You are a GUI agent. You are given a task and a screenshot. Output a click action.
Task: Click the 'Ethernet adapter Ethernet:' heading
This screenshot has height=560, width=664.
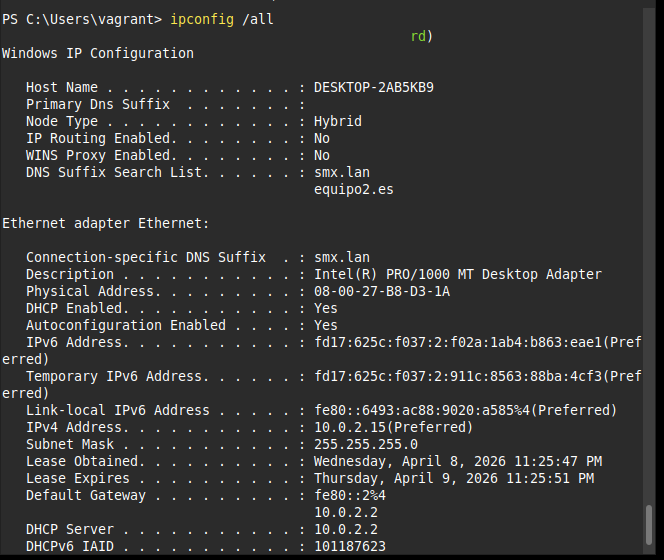coord(106,223)
